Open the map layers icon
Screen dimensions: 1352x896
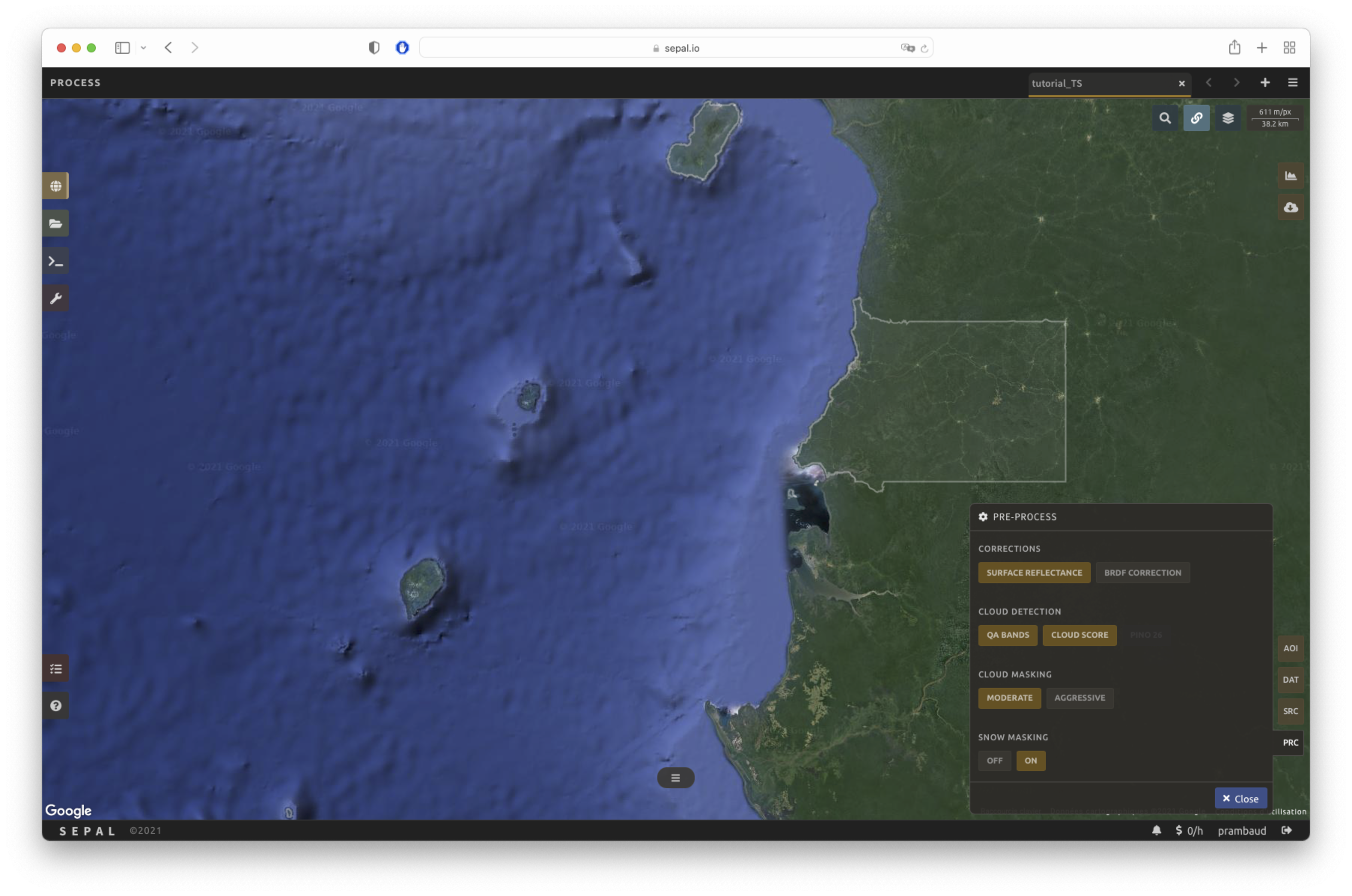coord(1227,118)
